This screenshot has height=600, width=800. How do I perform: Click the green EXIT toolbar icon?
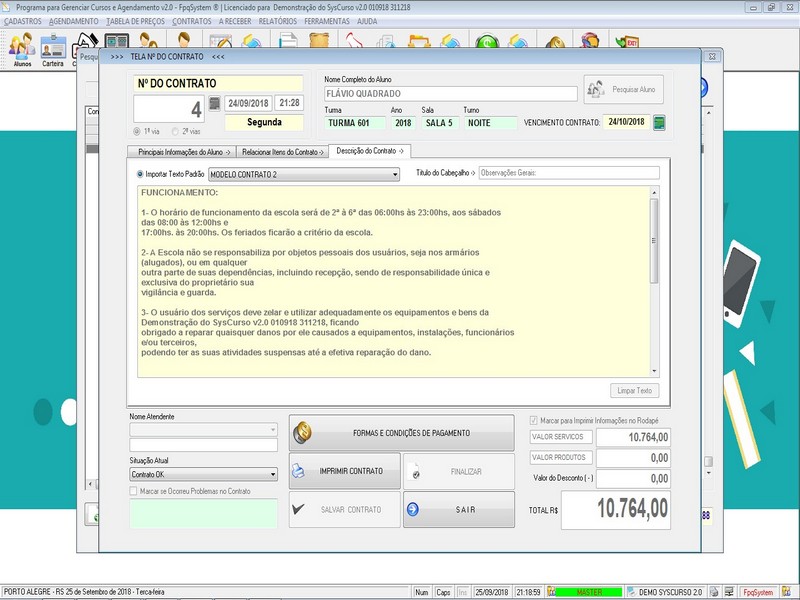coord(627,42)
